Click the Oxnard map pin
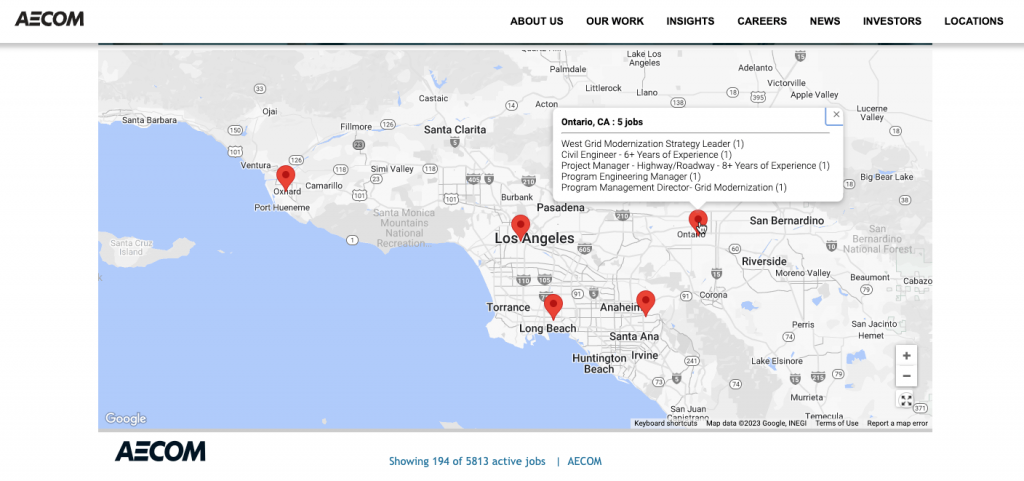The width and height of the screenshot is (1024, 481). (x=285, y=178)
